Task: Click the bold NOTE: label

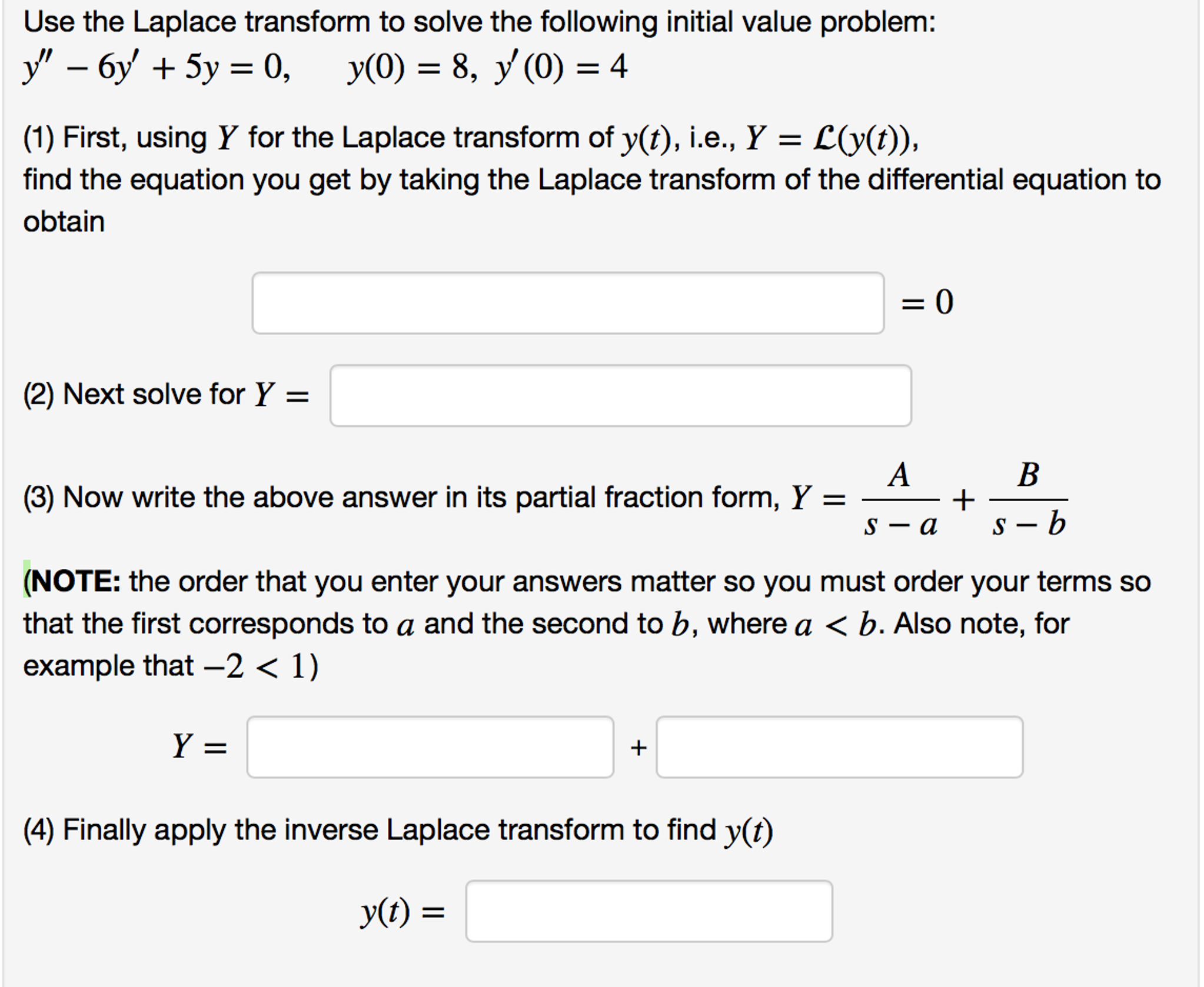Action: pos(75,581)
